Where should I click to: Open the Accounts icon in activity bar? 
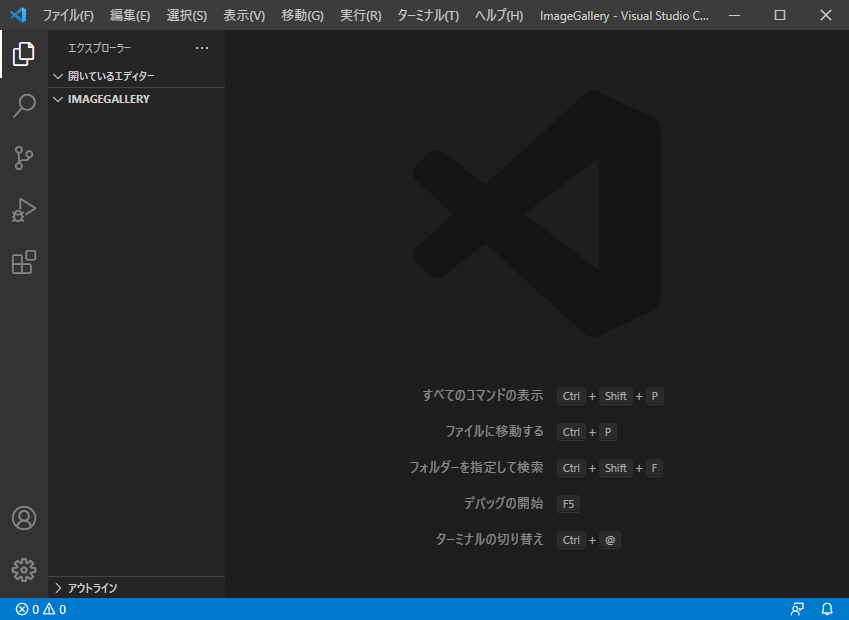pyautogui.click(x=24, y=518)
